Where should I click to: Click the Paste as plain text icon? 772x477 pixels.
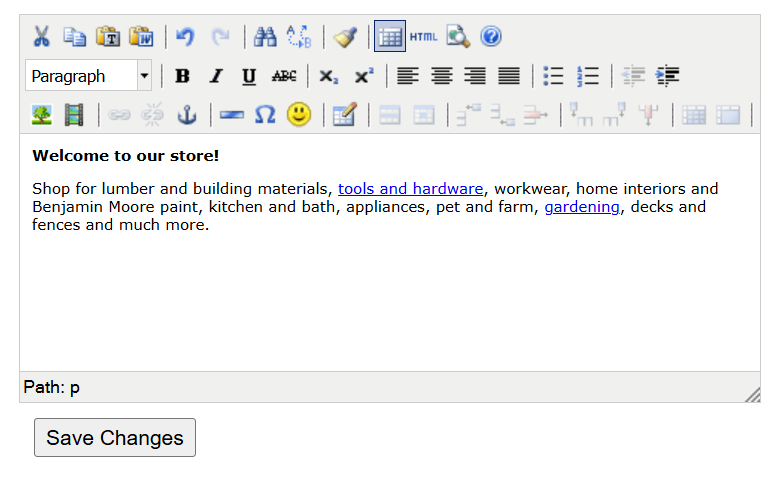pos(108,37)
